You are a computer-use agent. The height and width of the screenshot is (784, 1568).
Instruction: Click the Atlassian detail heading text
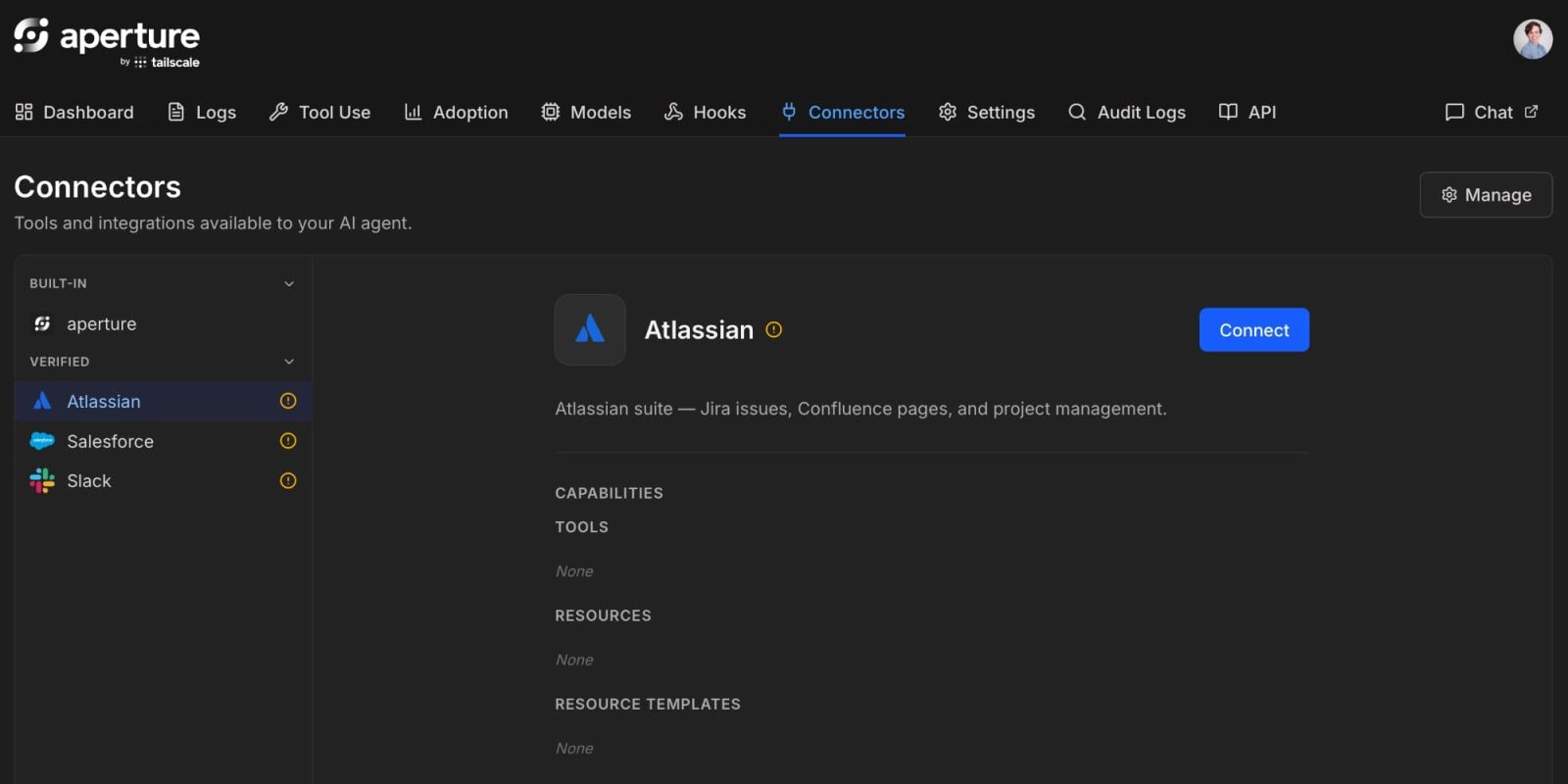click(x=699, y=329)
